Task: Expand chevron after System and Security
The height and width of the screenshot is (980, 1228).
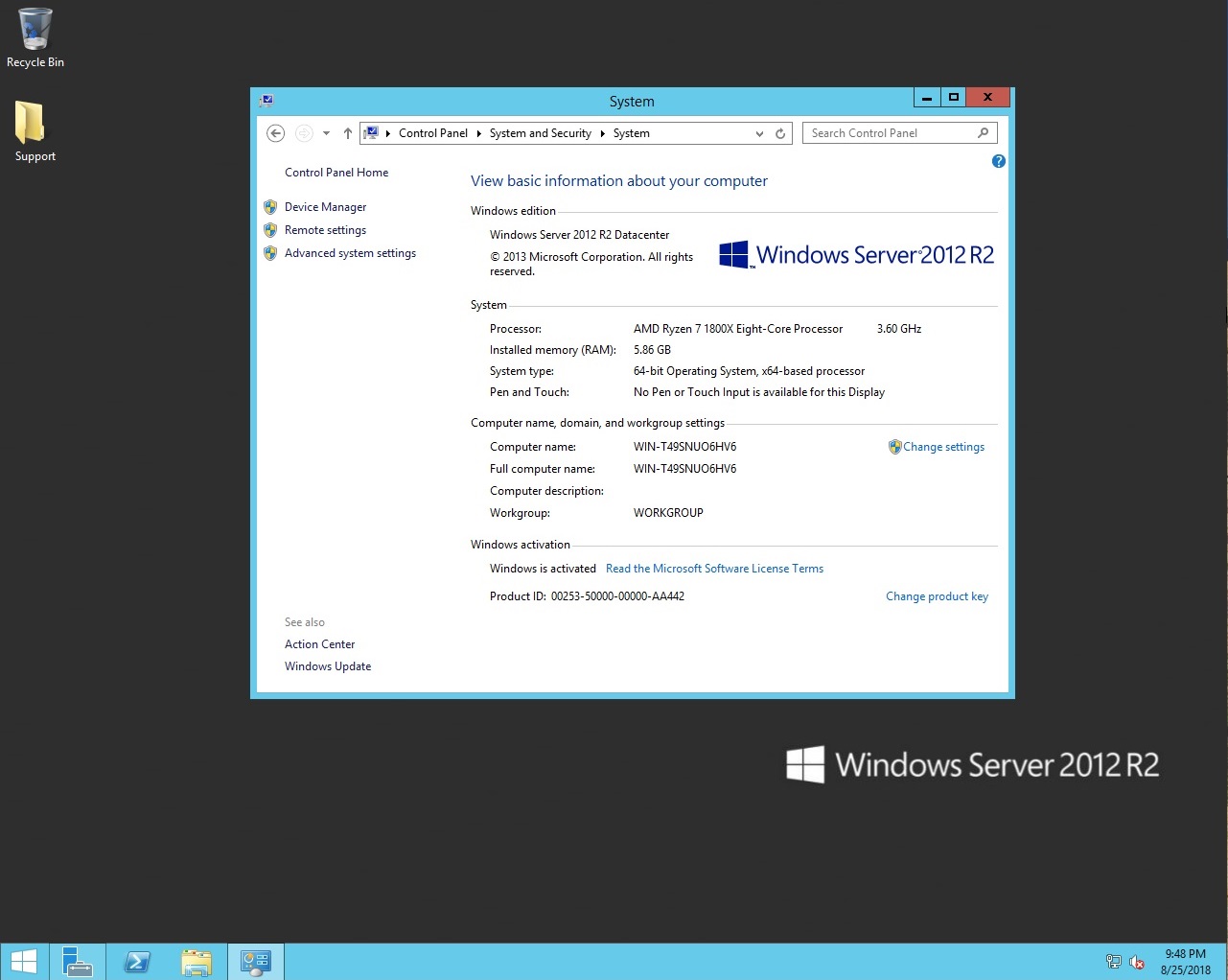Action: point(602,133)
